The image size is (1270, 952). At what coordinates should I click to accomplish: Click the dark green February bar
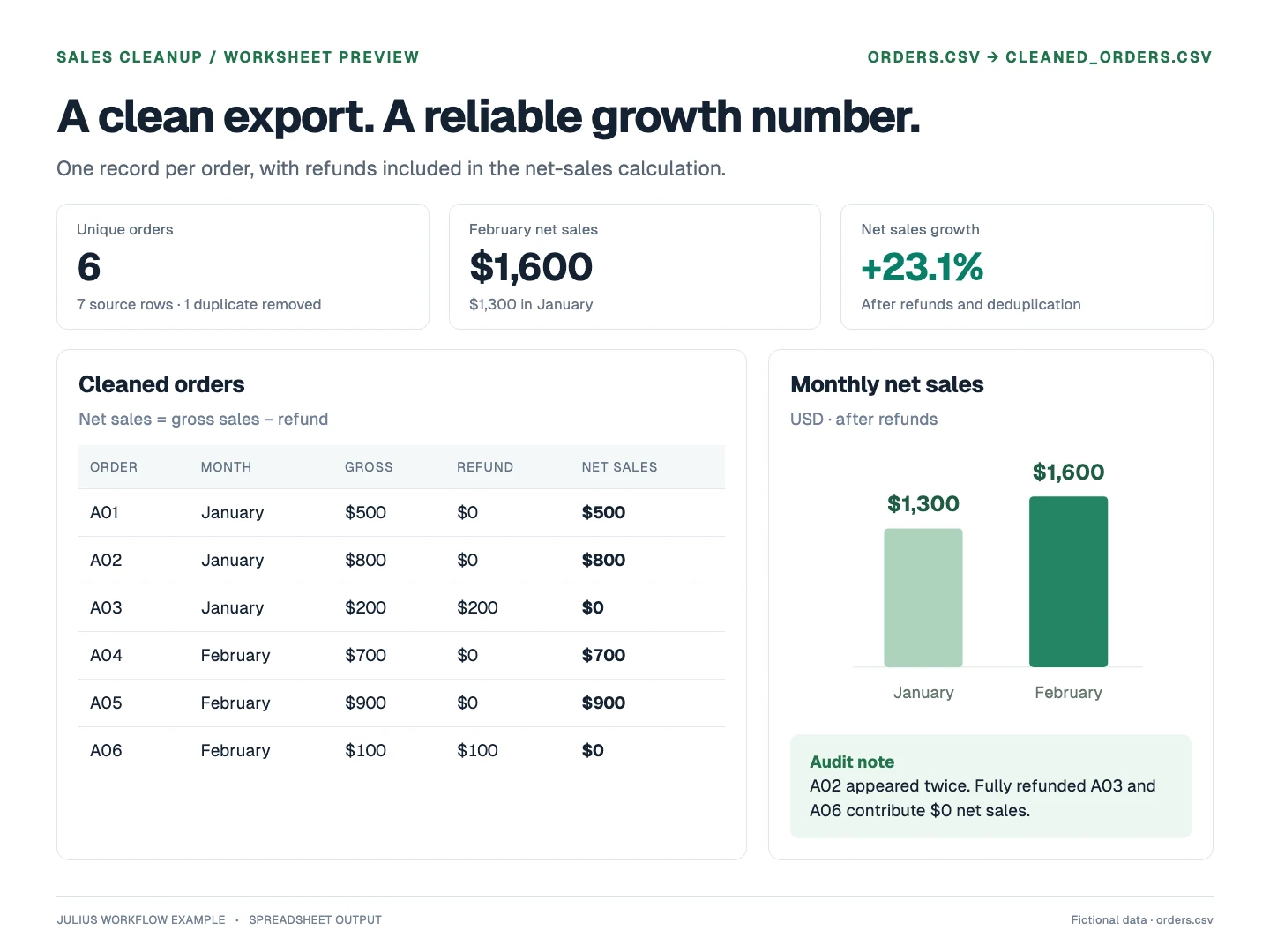click(x=1068, y=582)
